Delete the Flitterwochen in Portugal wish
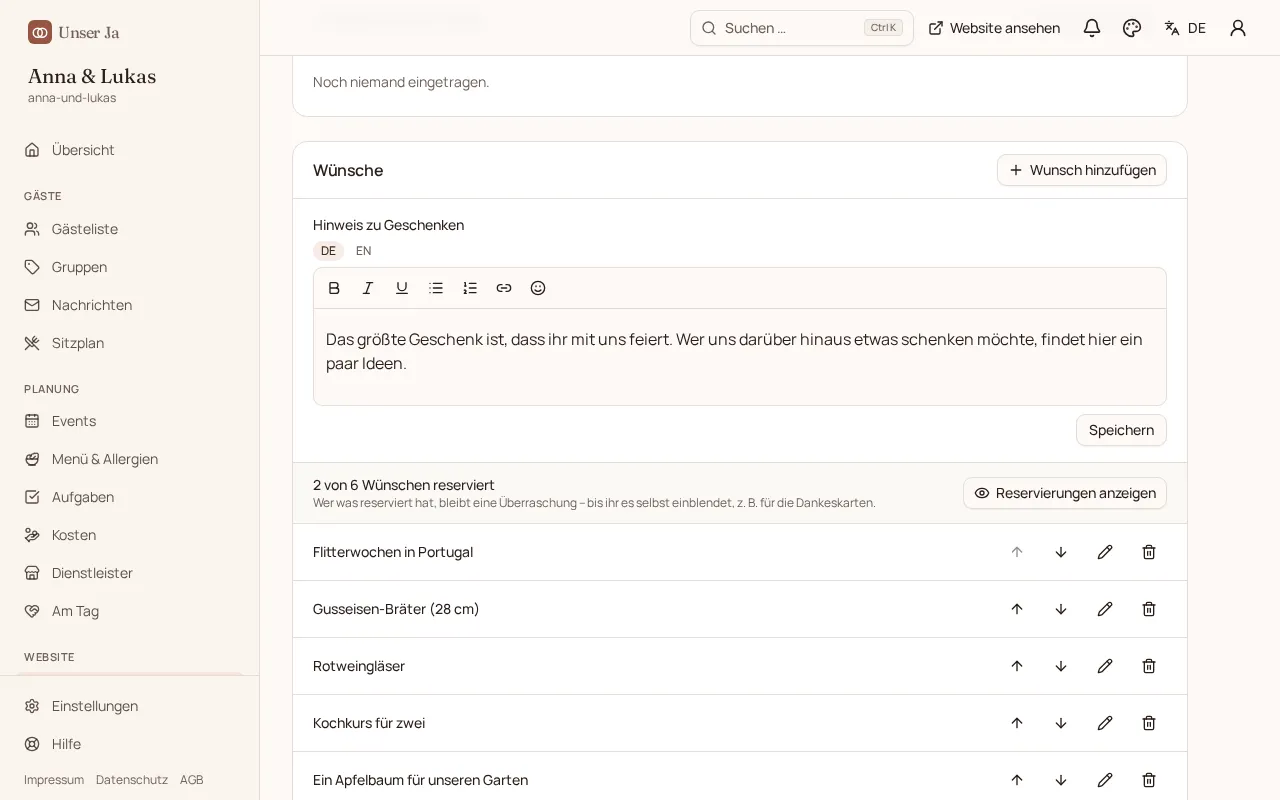1280x800 pixels. coord(1149,552)
